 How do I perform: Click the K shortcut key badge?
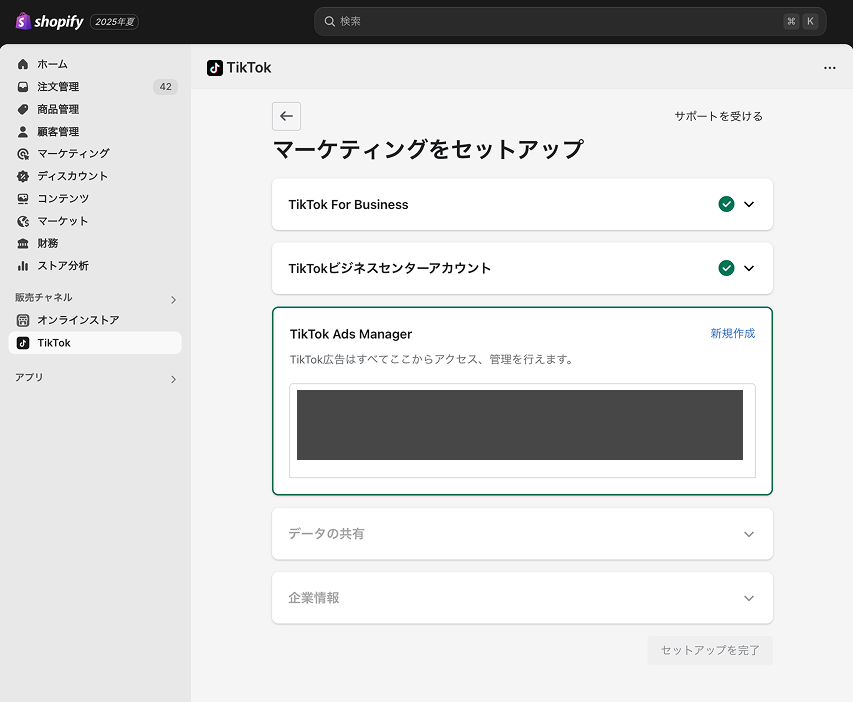point(810,21)
